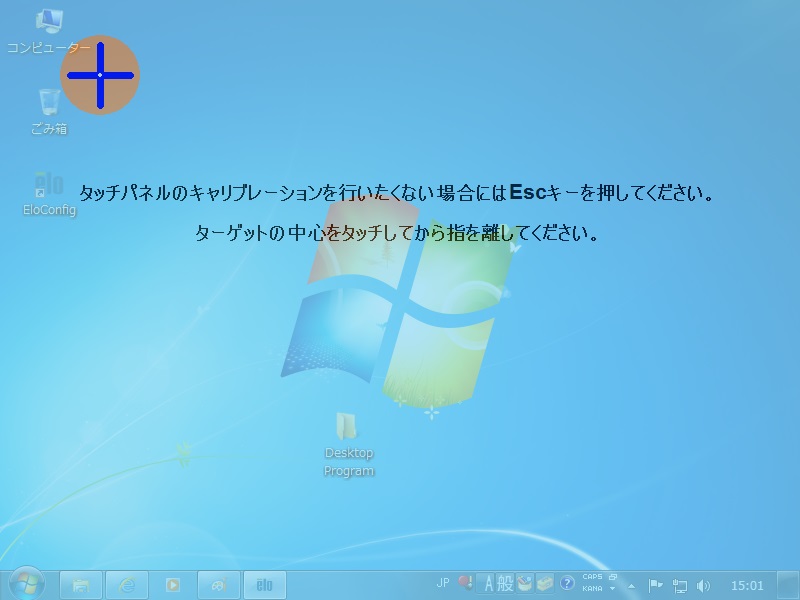Open Windows Media Player taskbar icon
Image resolution: width=800 pixels, height=600 pixels.
(173, 584)
